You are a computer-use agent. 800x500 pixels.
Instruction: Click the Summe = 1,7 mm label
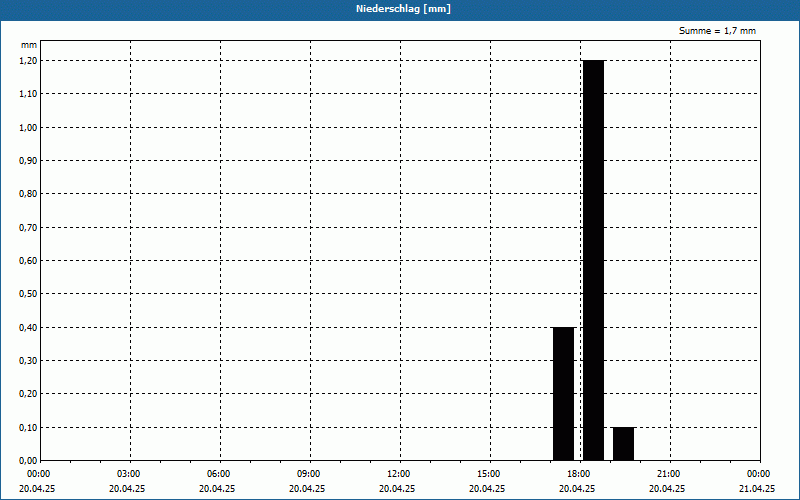[x=717, y=31]
